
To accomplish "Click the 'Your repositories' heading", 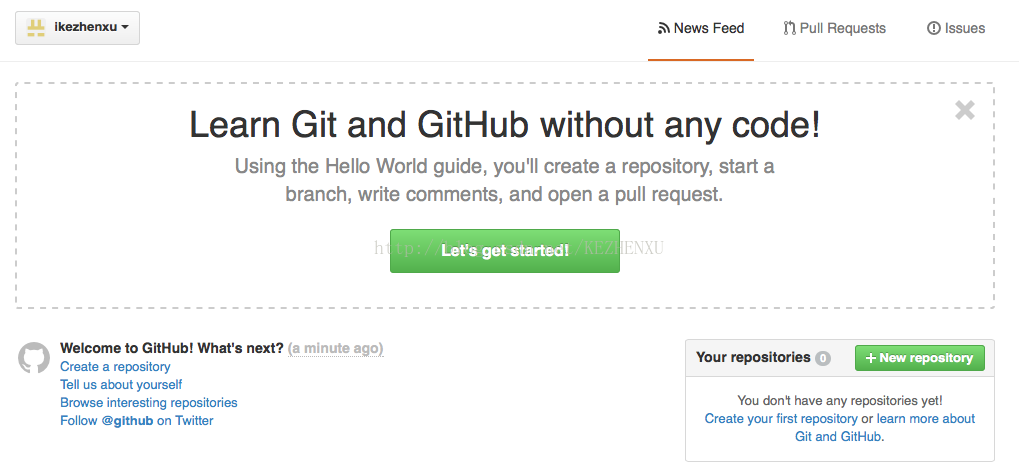I will point(753,357).
